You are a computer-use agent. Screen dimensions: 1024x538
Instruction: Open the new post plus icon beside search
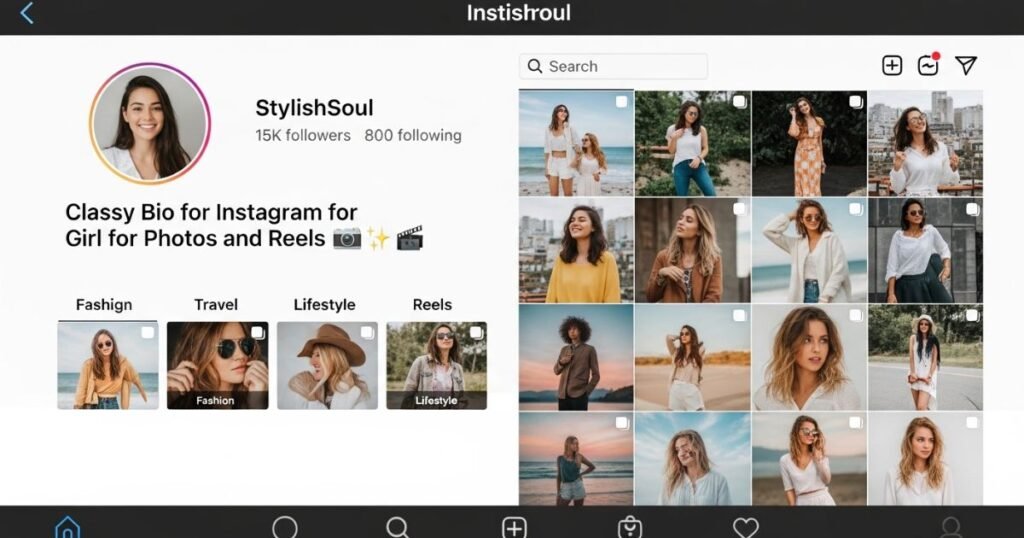click(892, 65)
